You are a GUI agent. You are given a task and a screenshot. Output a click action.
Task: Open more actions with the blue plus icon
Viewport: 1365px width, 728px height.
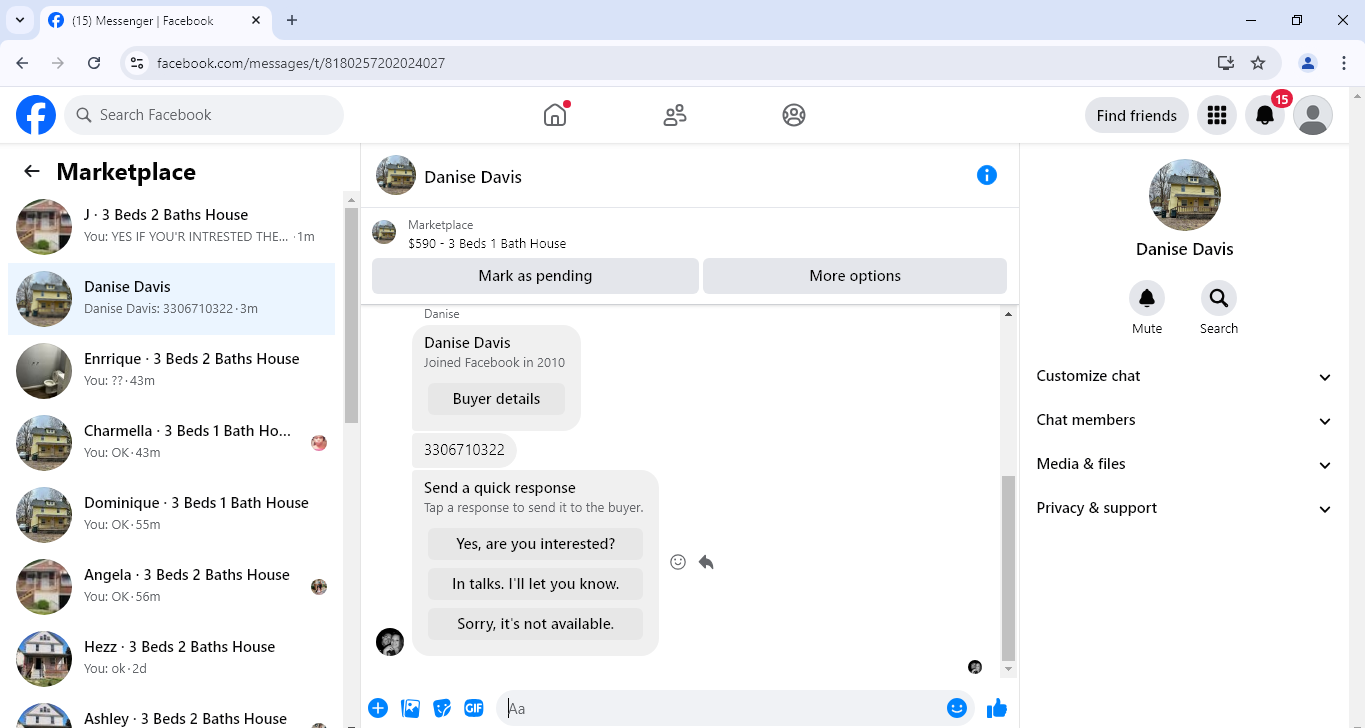tap(378, 708)
